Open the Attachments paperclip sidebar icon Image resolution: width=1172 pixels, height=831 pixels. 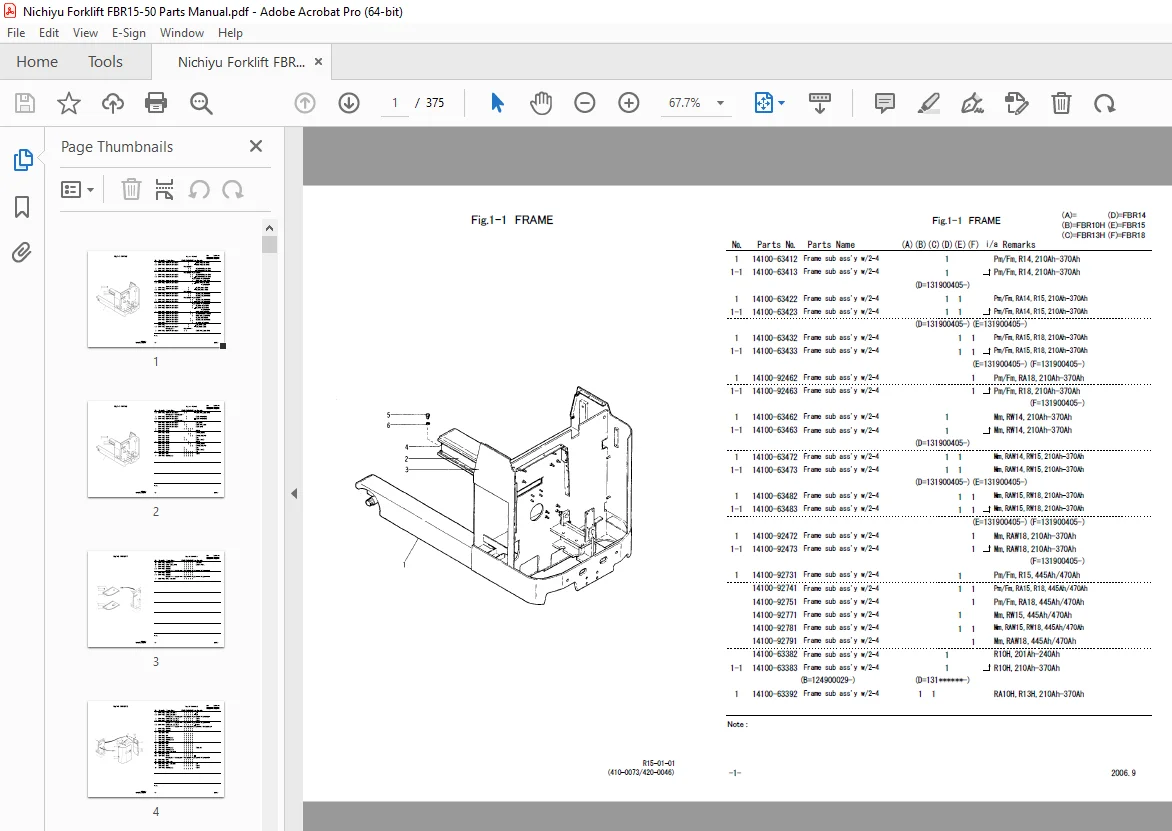click(x=22, y=253)
